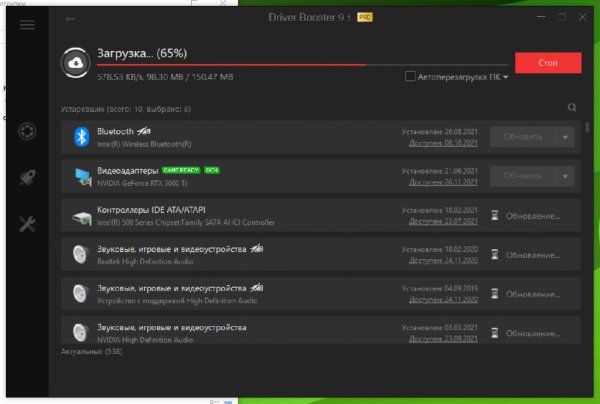Select Intel 500 Series Chipset SATA controller text
This screenshot has width=600, height=404.
pos(186,222)
